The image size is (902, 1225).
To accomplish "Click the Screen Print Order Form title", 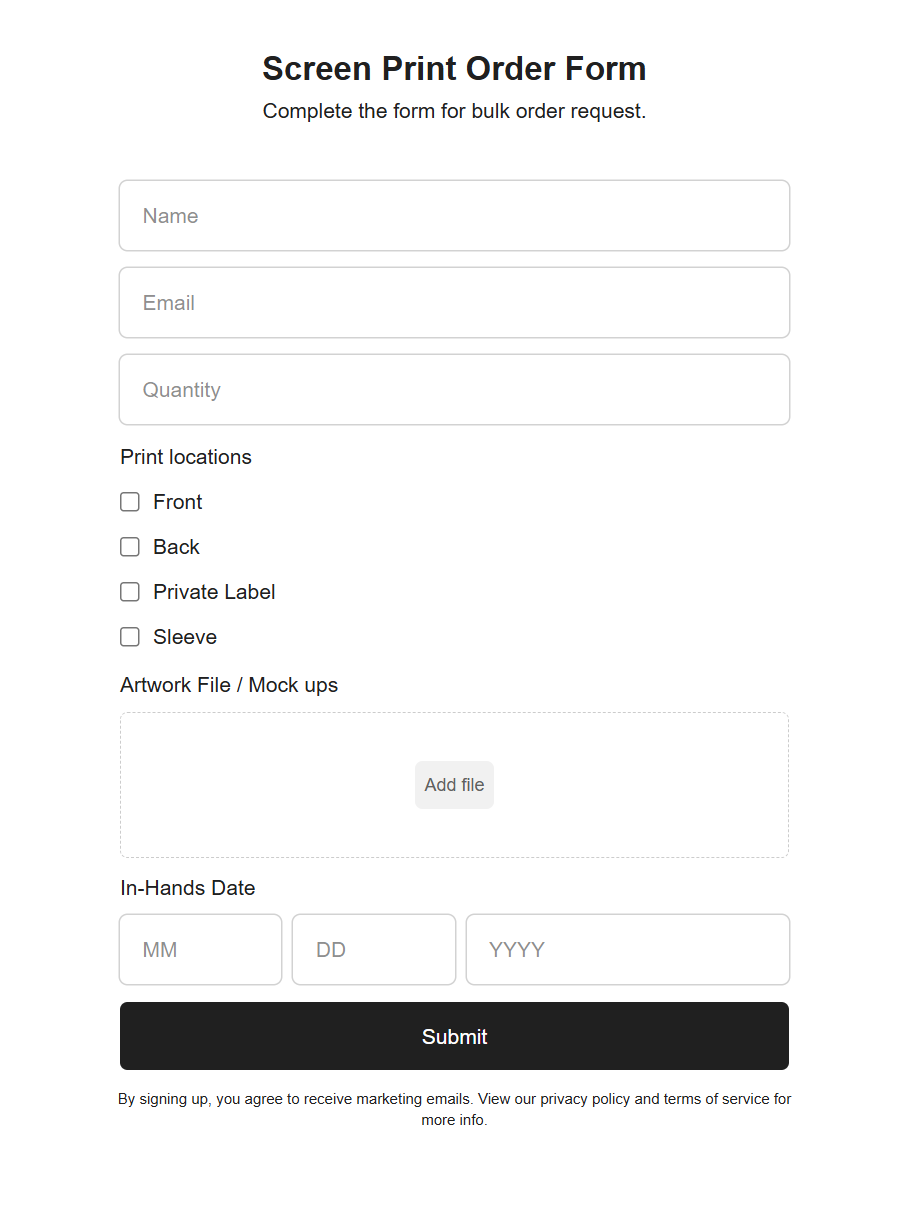I will click(454, 68).
